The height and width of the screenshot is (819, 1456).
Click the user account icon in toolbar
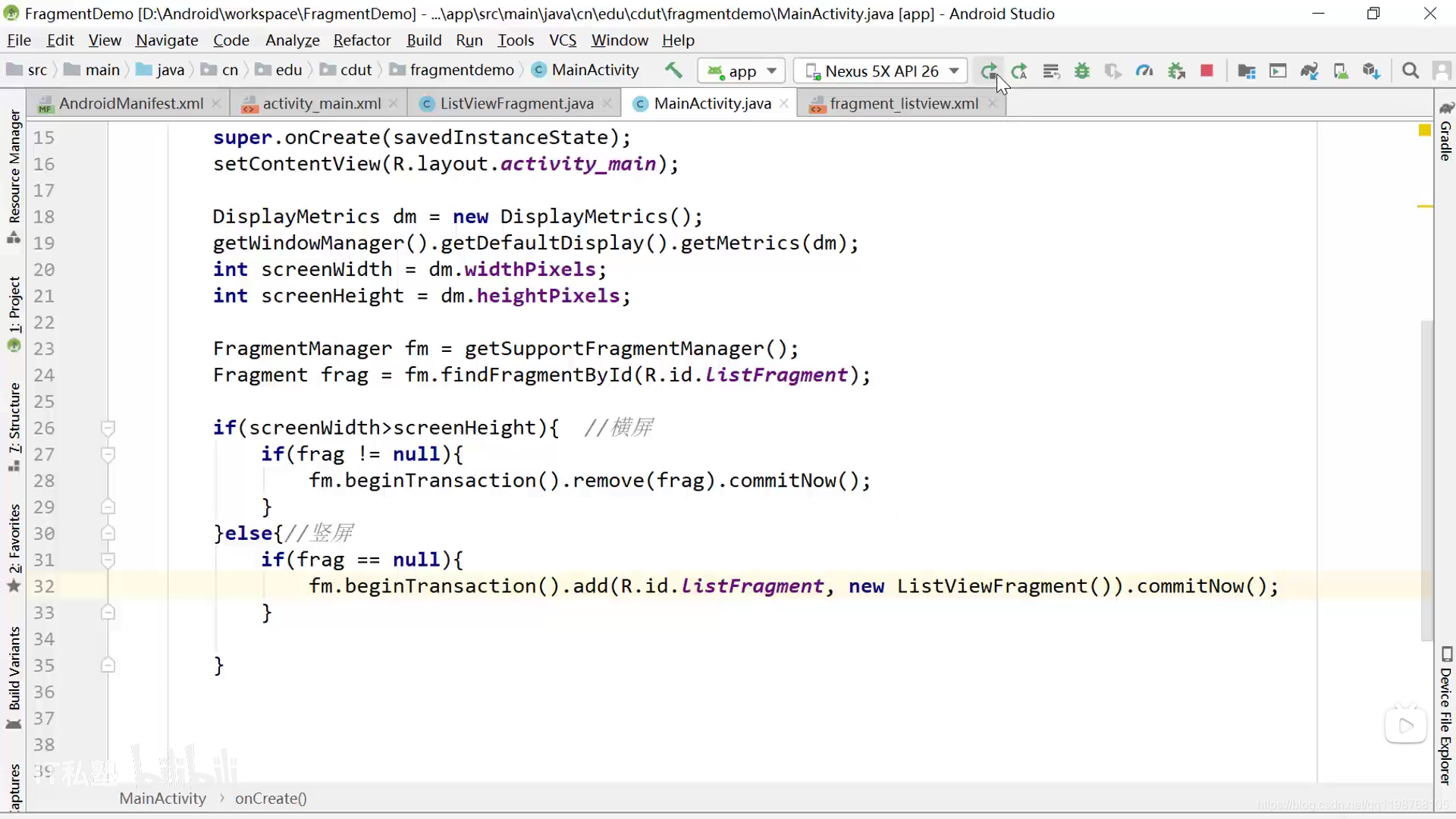coord(1442,71)
